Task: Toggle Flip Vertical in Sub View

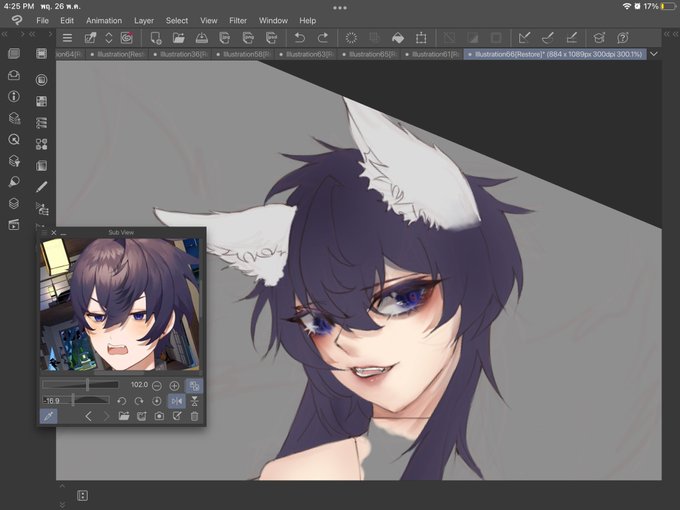Action: click(195, 401)
